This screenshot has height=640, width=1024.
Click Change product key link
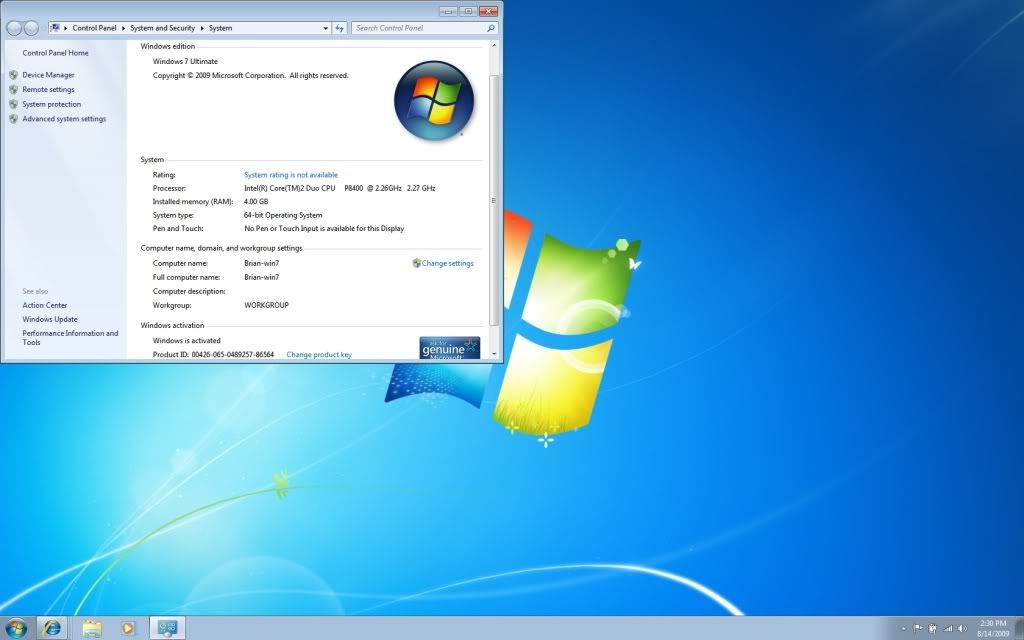(x=319, y=355)
